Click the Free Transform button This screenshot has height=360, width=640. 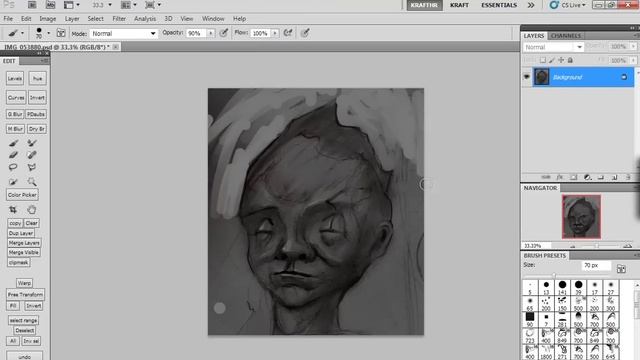point(25,294)
